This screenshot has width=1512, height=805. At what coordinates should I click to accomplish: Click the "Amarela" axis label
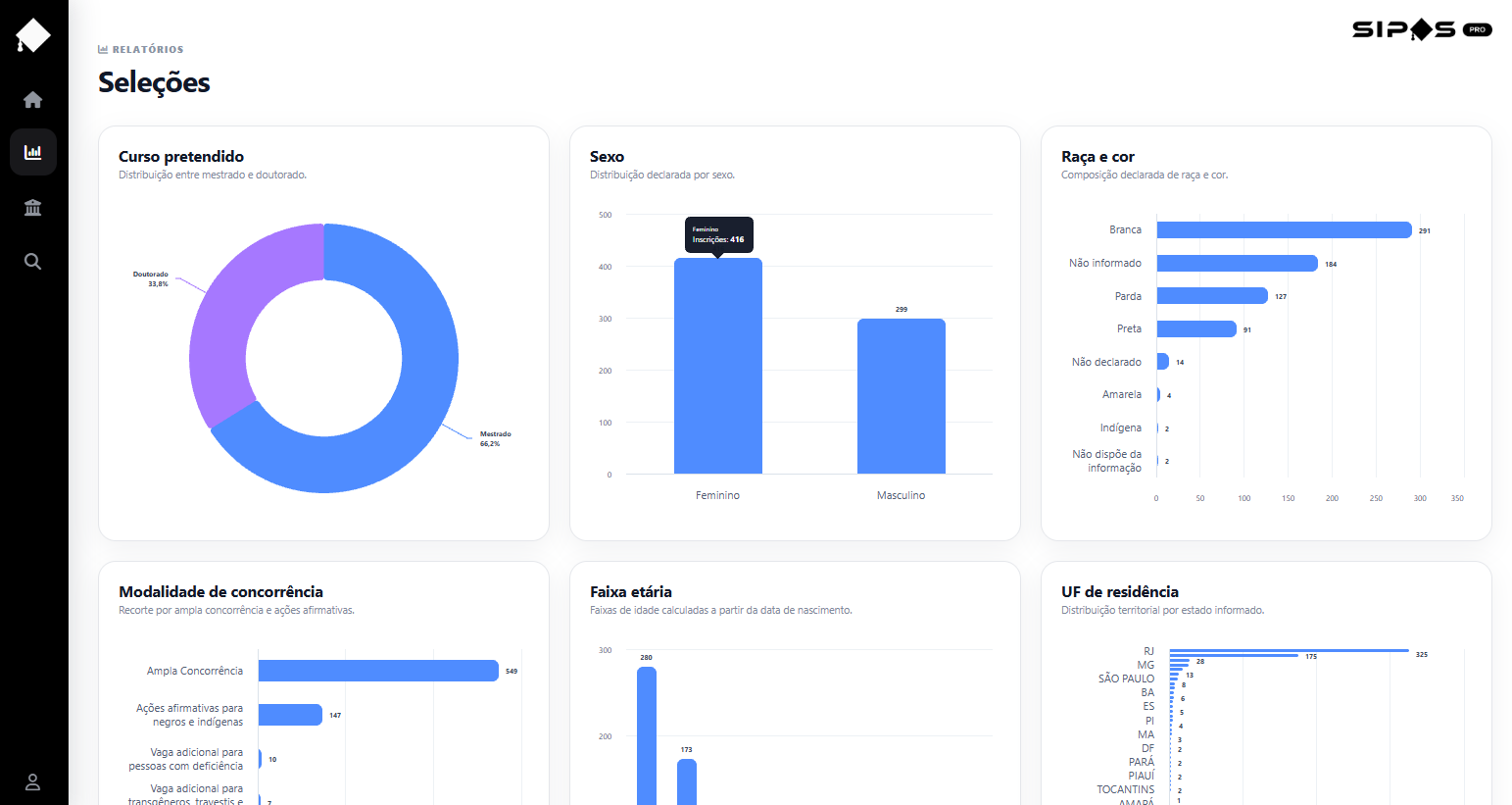(x=1122, y=394)
